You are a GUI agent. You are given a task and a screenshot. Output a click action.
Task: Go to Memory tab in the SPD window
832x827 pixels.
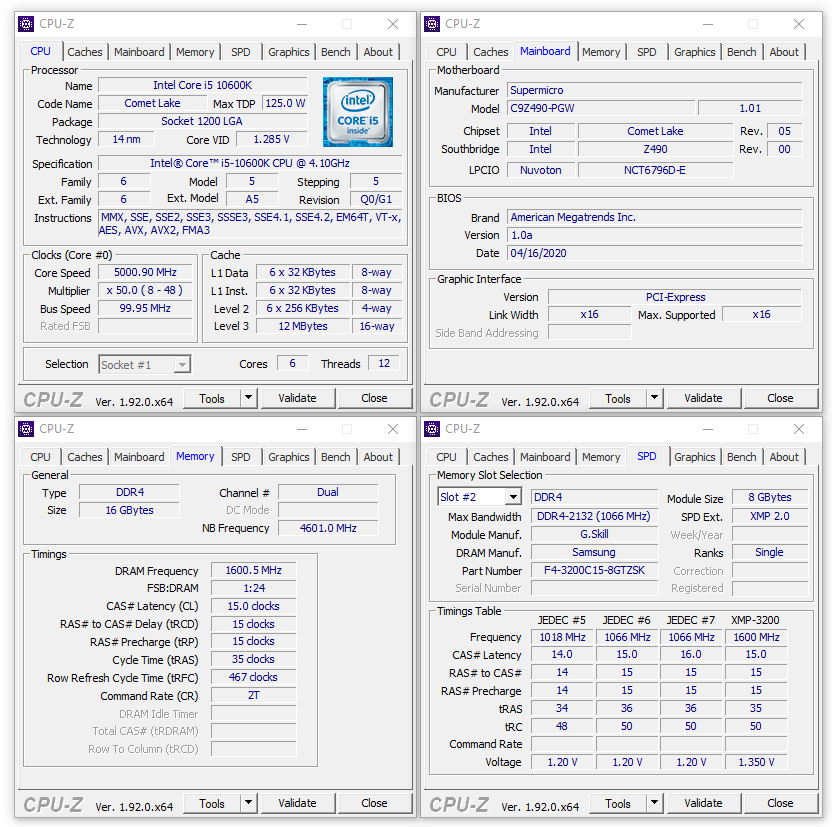point(601,457)
